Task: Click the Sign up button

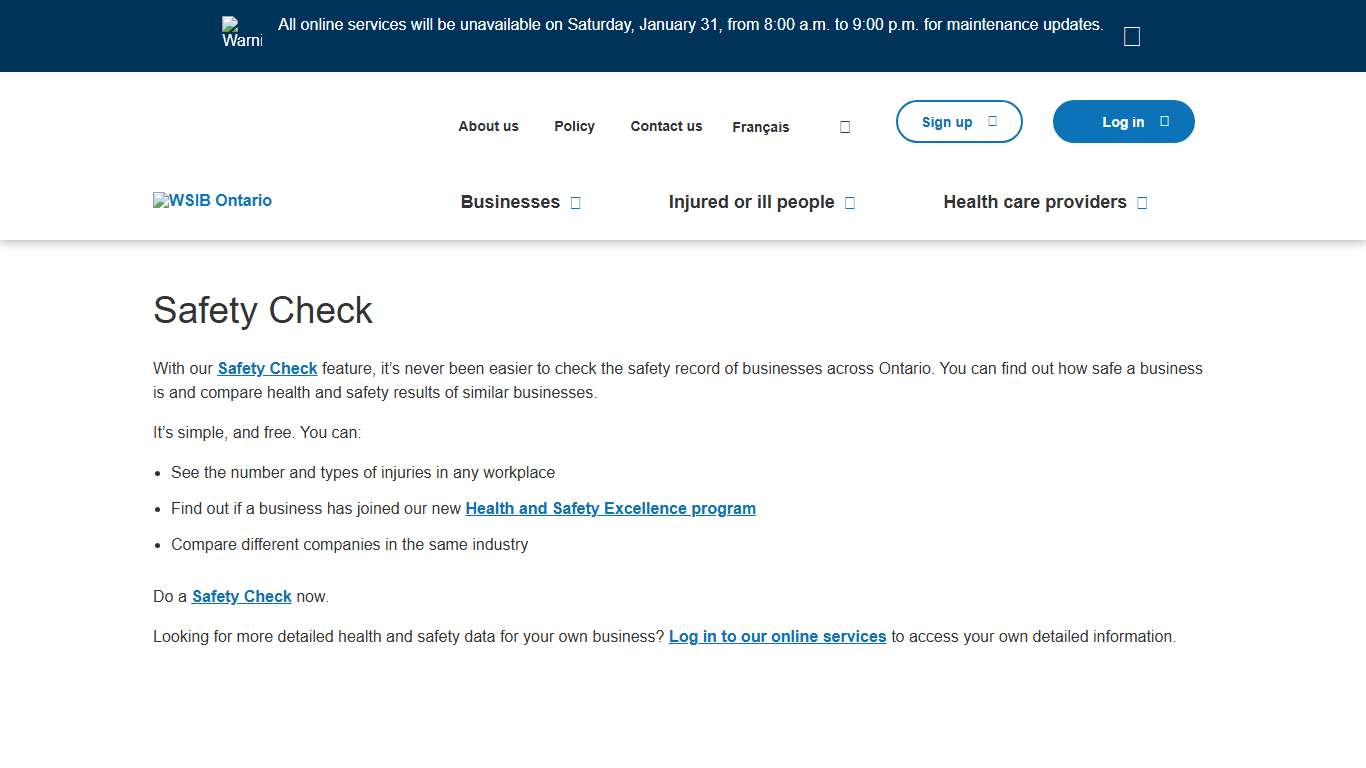Action: [x=958, y=121]
